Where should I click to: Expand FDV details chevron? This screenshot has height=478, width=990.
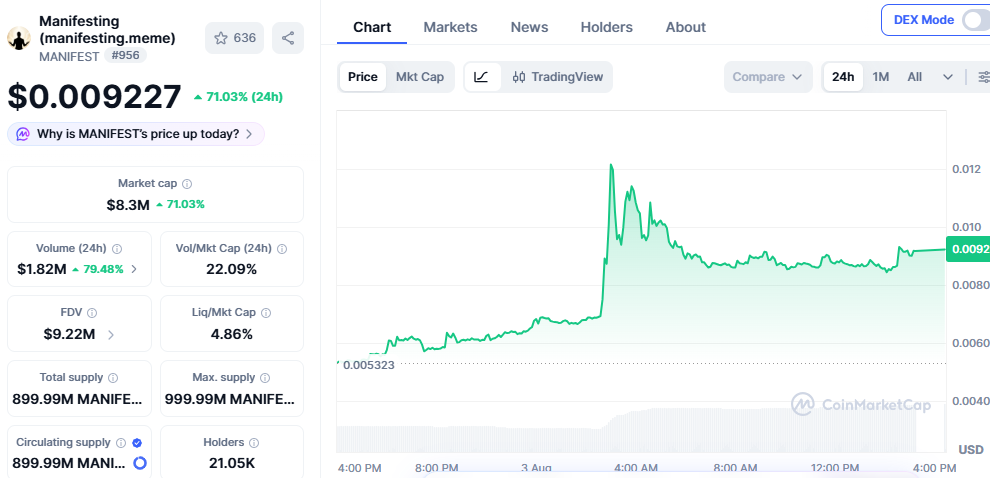tap(111, 335)
